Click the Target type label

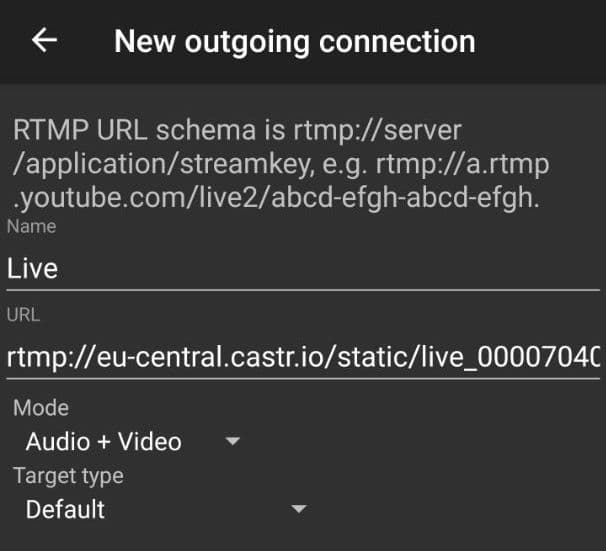point(68,476)
